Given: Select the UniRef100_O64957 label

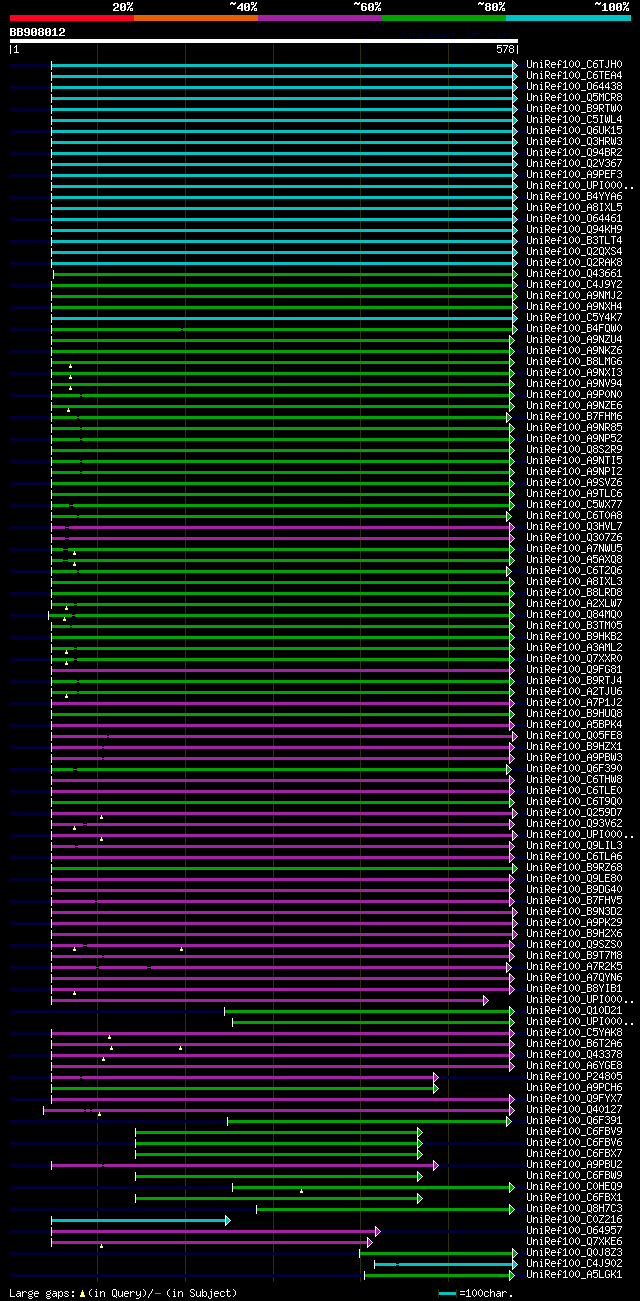Looking at the screenshot, I should click(x=574, y=1230).
